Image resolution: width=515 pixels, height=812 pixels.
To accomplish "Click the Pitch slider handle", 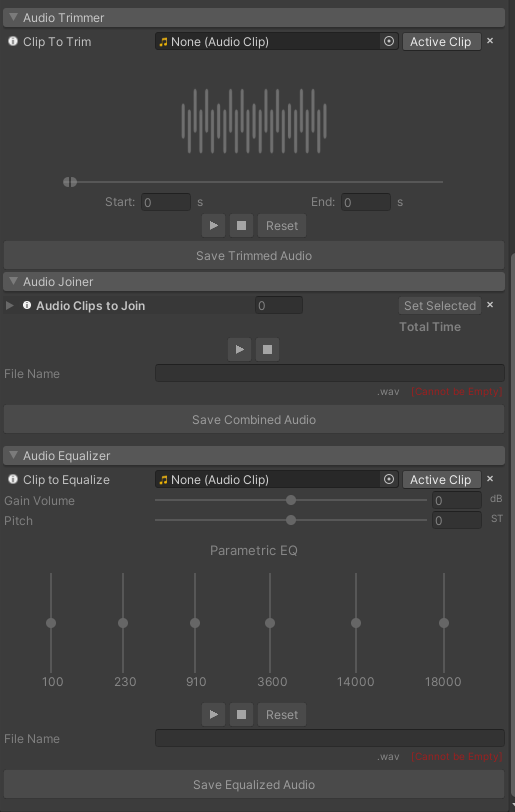I will pyautogui.click(x=291, y=519).
